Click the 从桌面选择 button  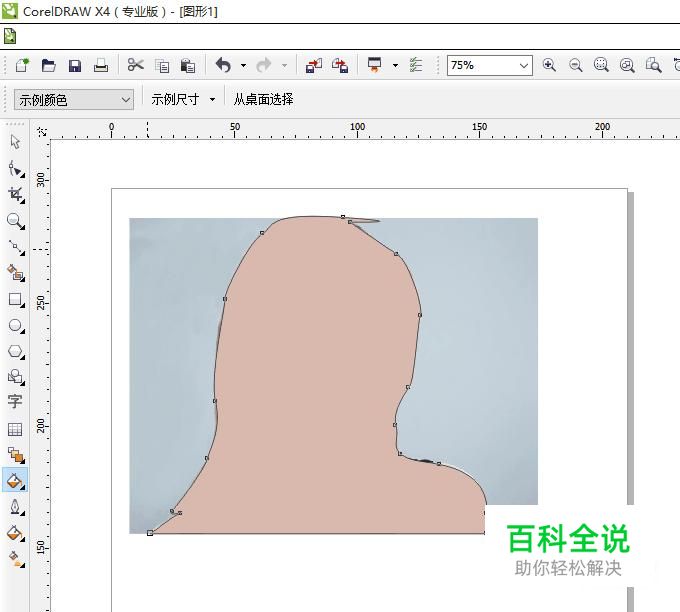coord(263,100)
